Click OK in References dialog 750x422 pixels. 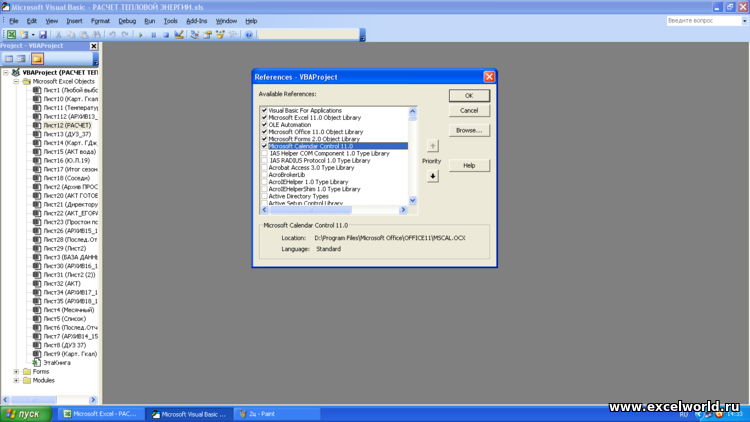(x=469, y=96)
